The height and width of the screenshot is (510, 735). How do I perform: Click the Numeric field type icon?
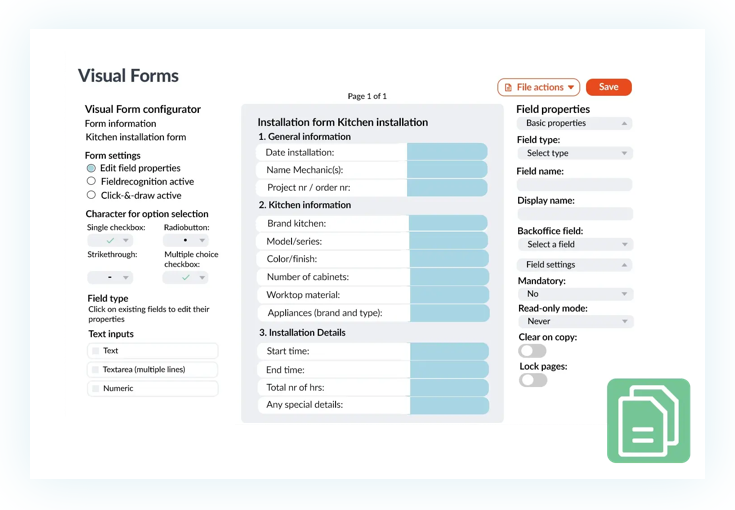pos(96,388)
